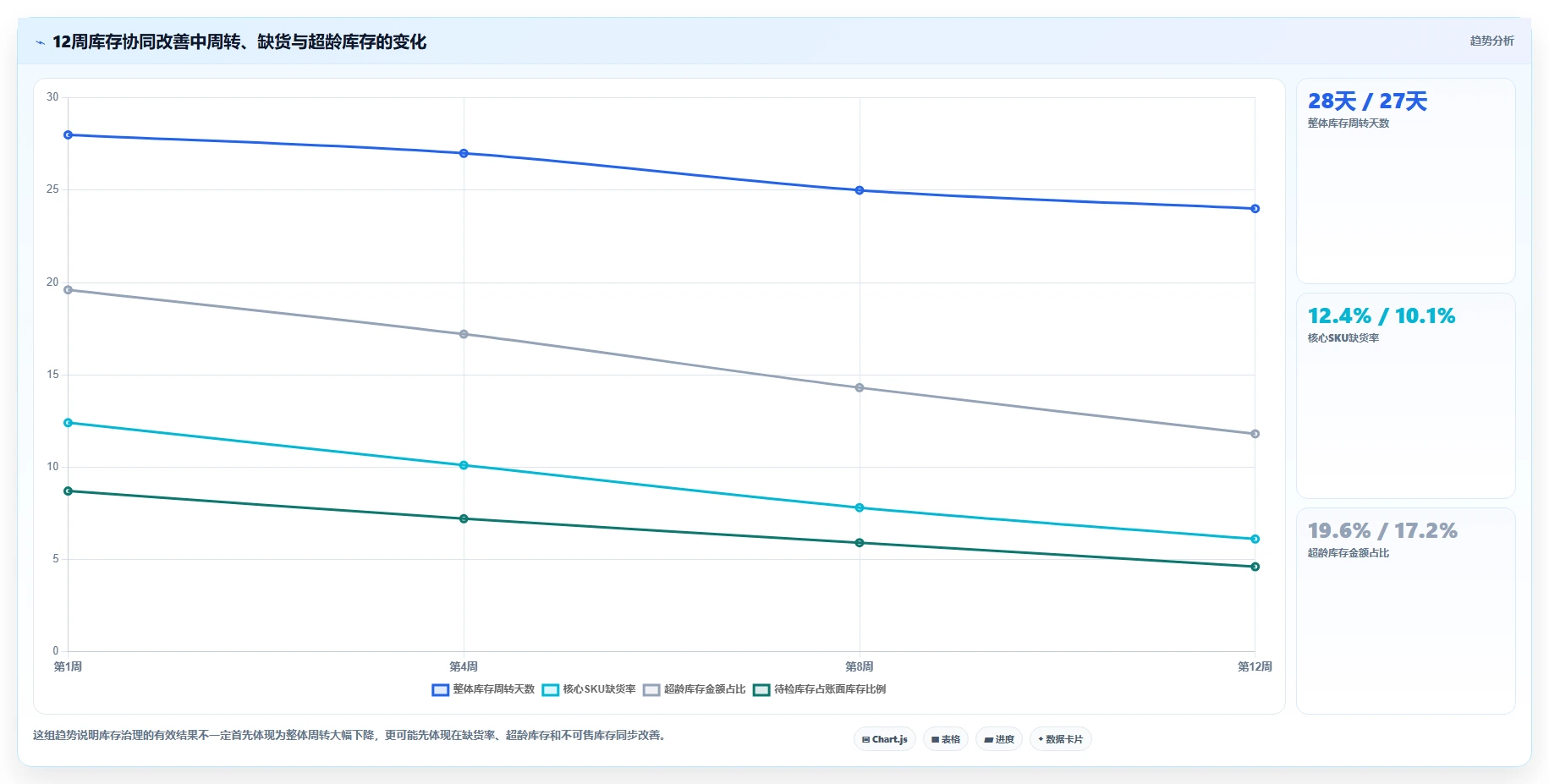The image size is (1549, 784).
Task: Click the 数据卡片 chip
Action: coord(1061,739)
